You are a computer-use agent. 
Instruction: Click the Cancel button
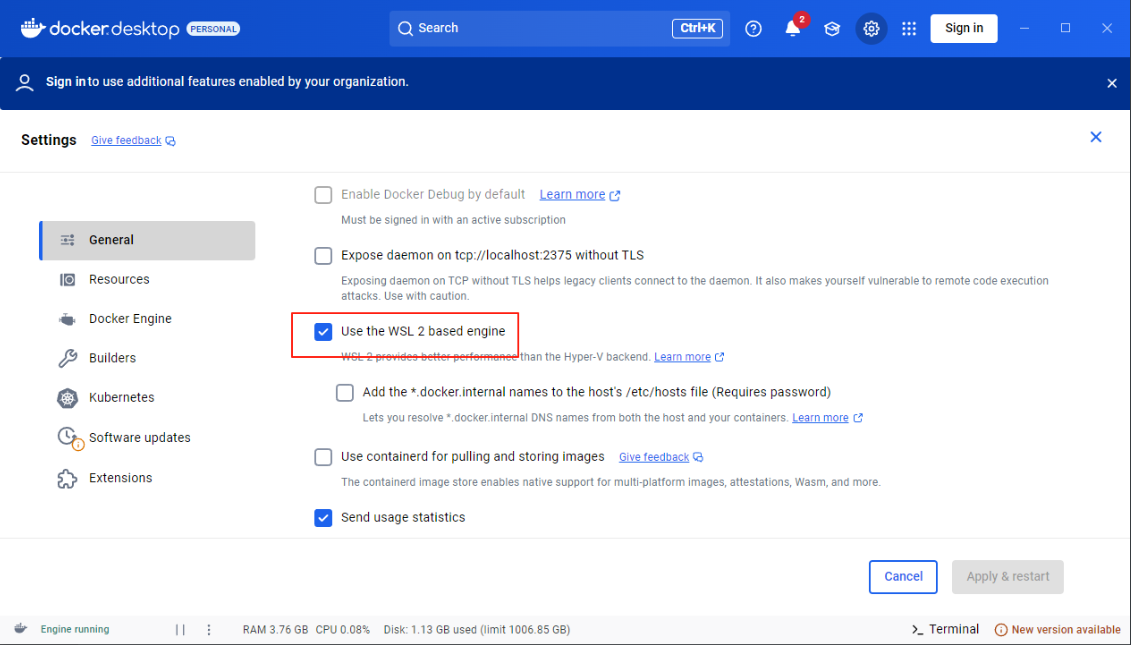(x=903, y=577)
